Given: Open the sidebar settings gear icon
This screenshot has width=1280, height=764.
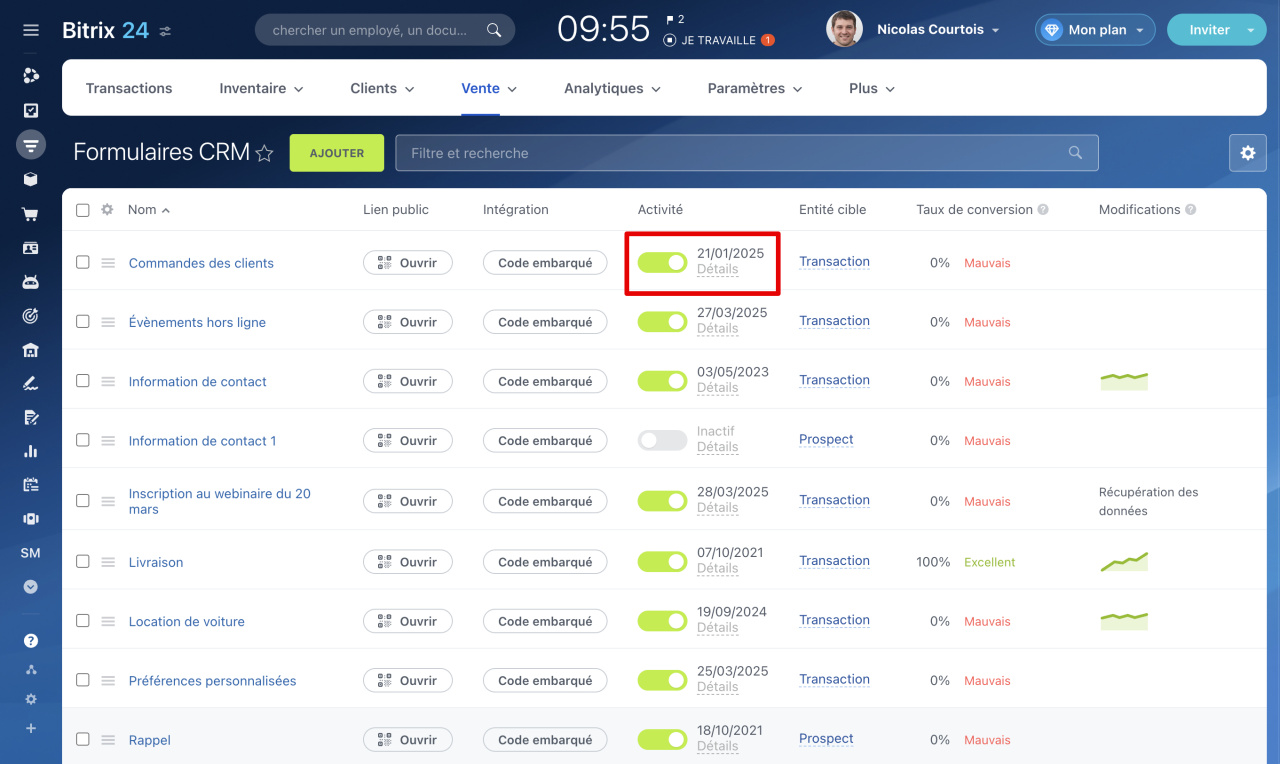Looking at the screenshot, I should [x=31, y=699].
